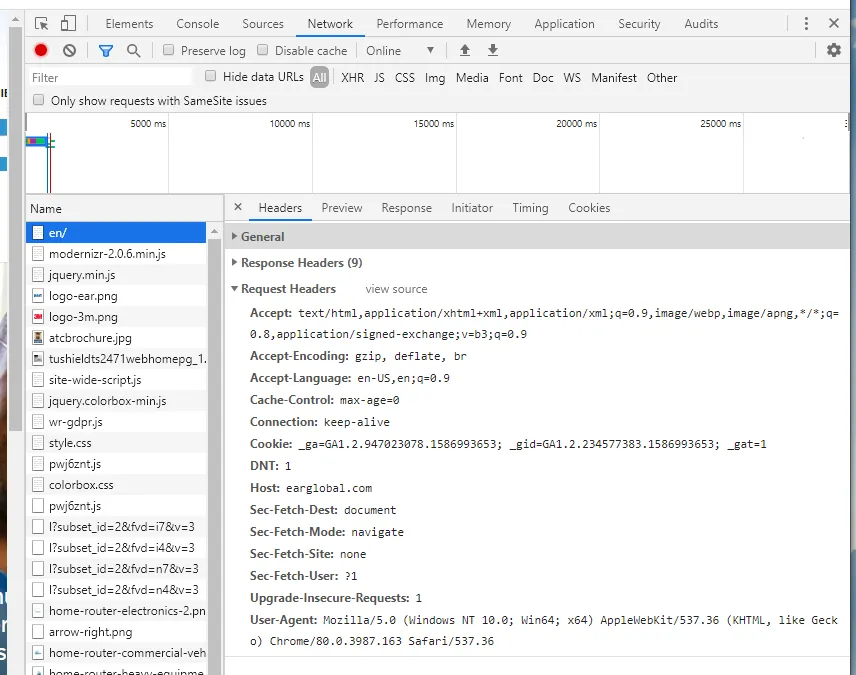856x675 pixels.
Task: Filter requests by Doc
Action: point(543,78)
